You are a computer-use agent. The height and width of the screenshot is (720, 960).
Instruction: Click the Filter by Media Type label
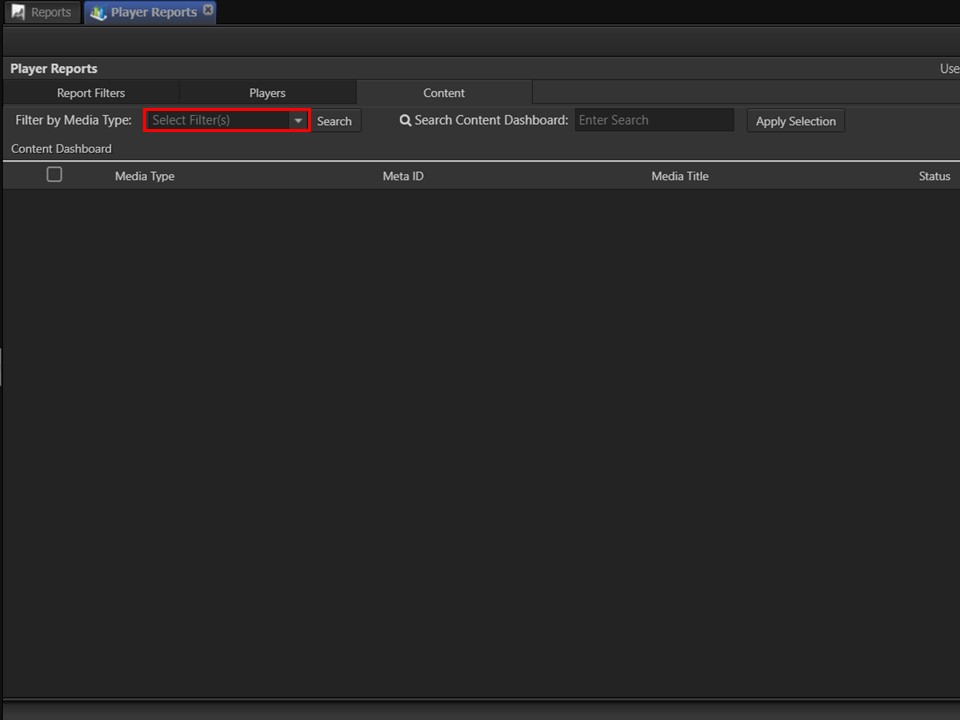pyautogui.click(x=73, y=120)
